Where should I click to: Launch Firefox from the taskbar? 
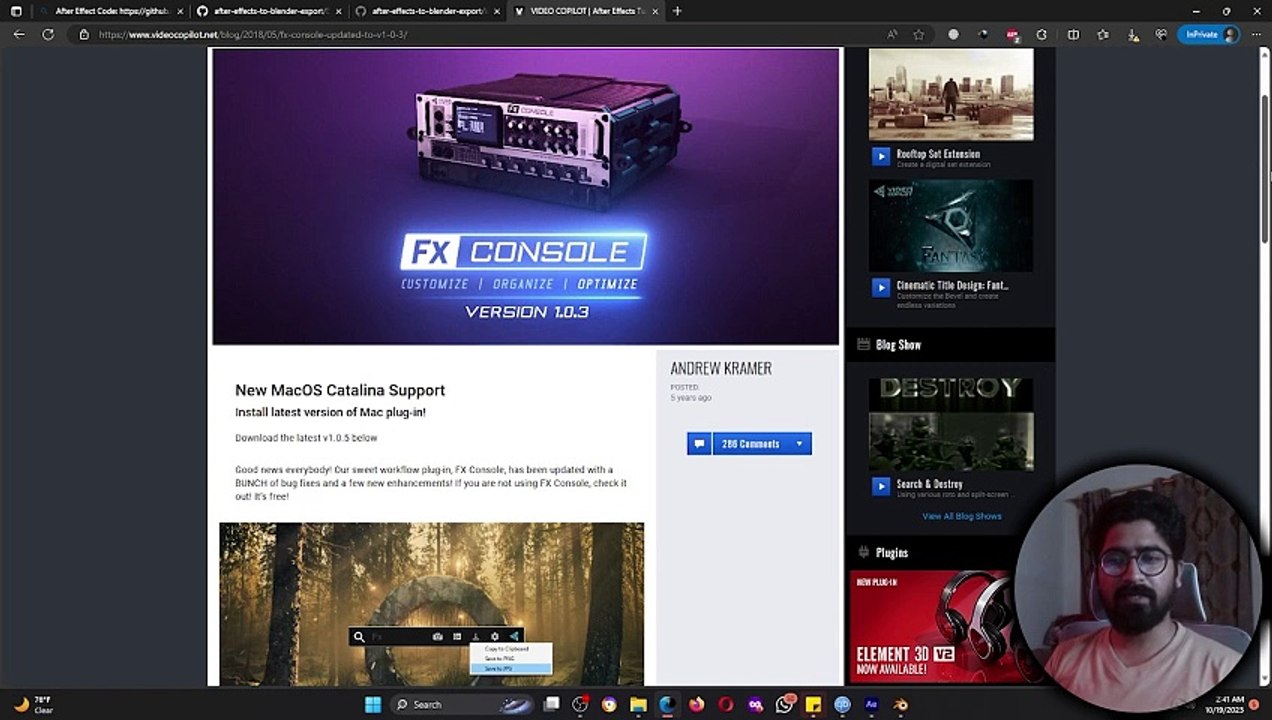[x=697, y=704]
